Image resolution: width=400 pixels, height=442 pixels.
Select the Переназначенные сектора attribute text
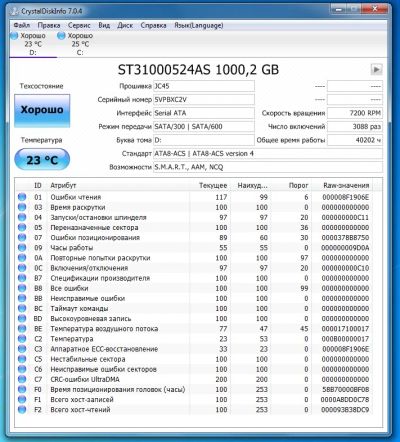point(94,227)
